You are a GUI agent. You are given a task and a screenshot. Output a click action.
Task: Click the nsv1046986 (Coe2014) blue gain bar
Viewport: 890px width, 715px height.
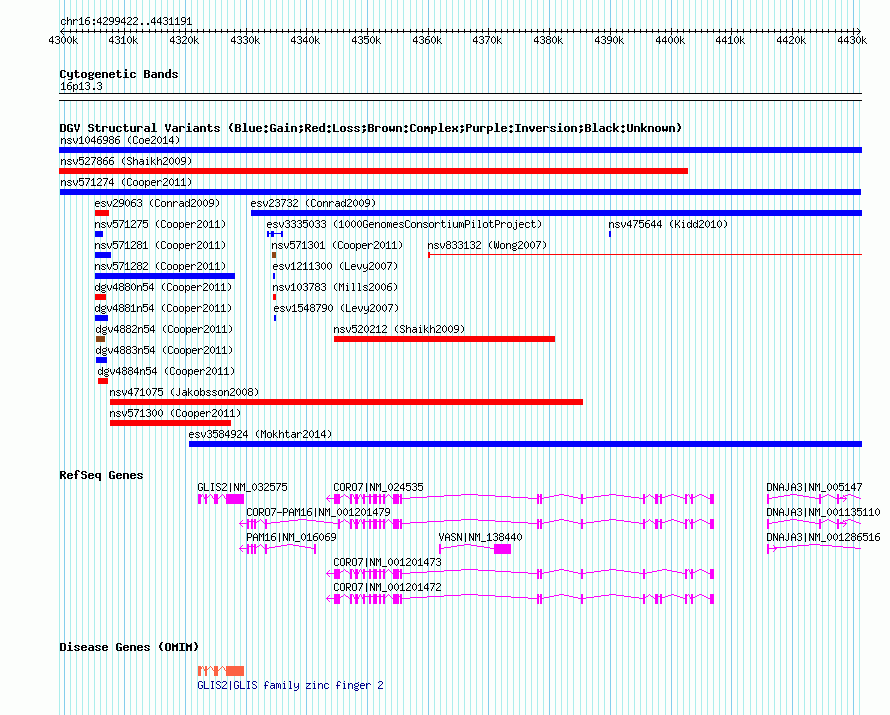(460, 150)
